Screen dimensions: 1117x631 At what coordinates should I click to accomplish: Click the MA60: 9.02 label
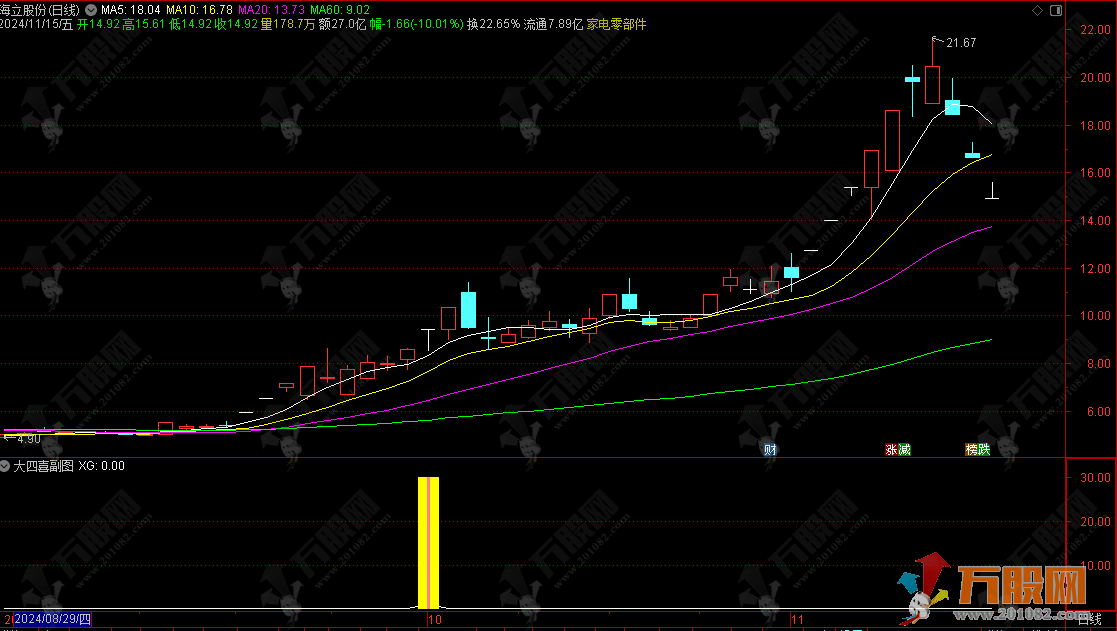(340, 10)
